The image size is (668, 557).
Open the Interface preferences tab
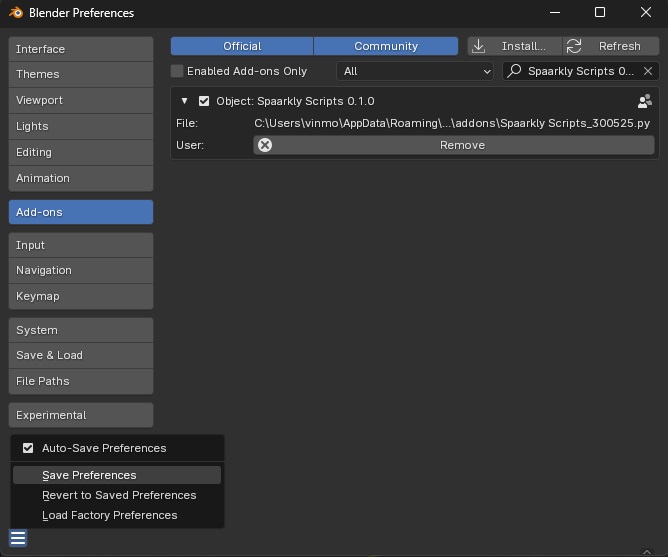(x=81, y=49)
